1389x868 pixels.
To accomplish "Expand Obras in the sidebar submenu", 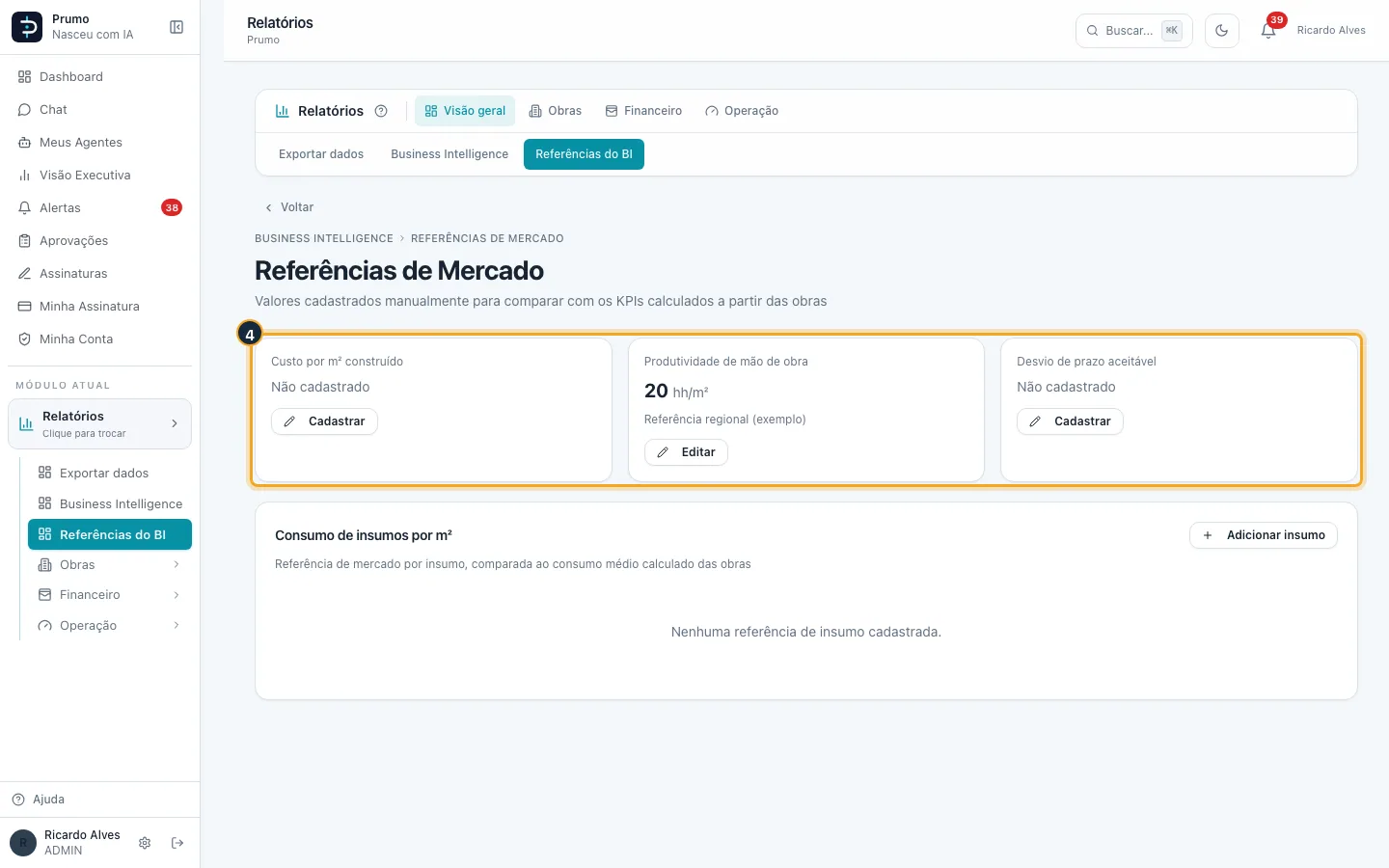I will 110,565.
